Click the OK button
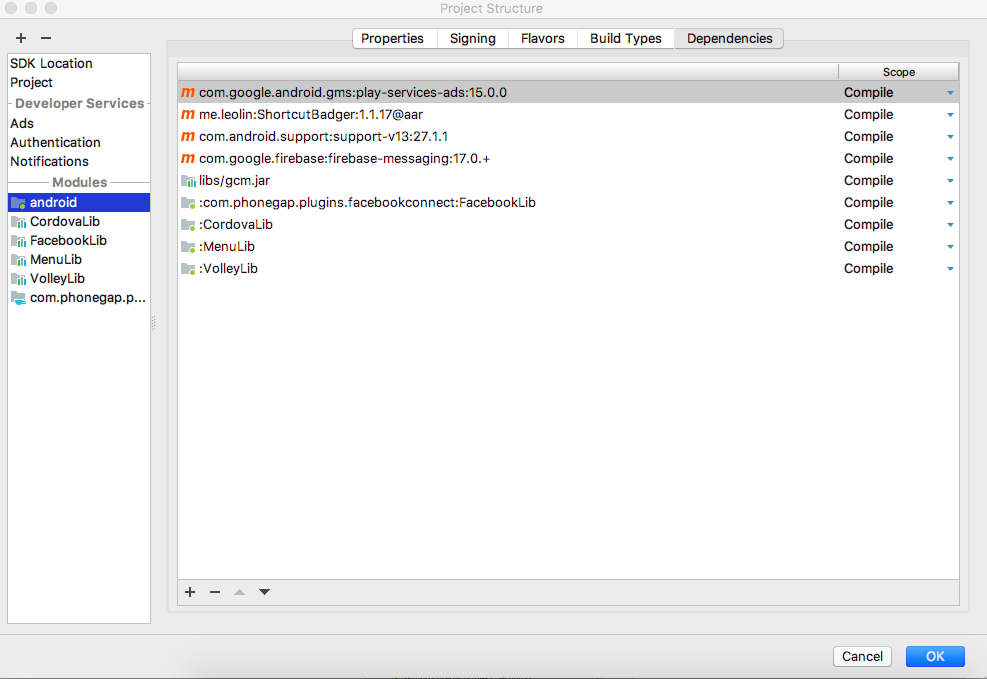The height and width of the screenshot is (679, 987). coord(935,656)
